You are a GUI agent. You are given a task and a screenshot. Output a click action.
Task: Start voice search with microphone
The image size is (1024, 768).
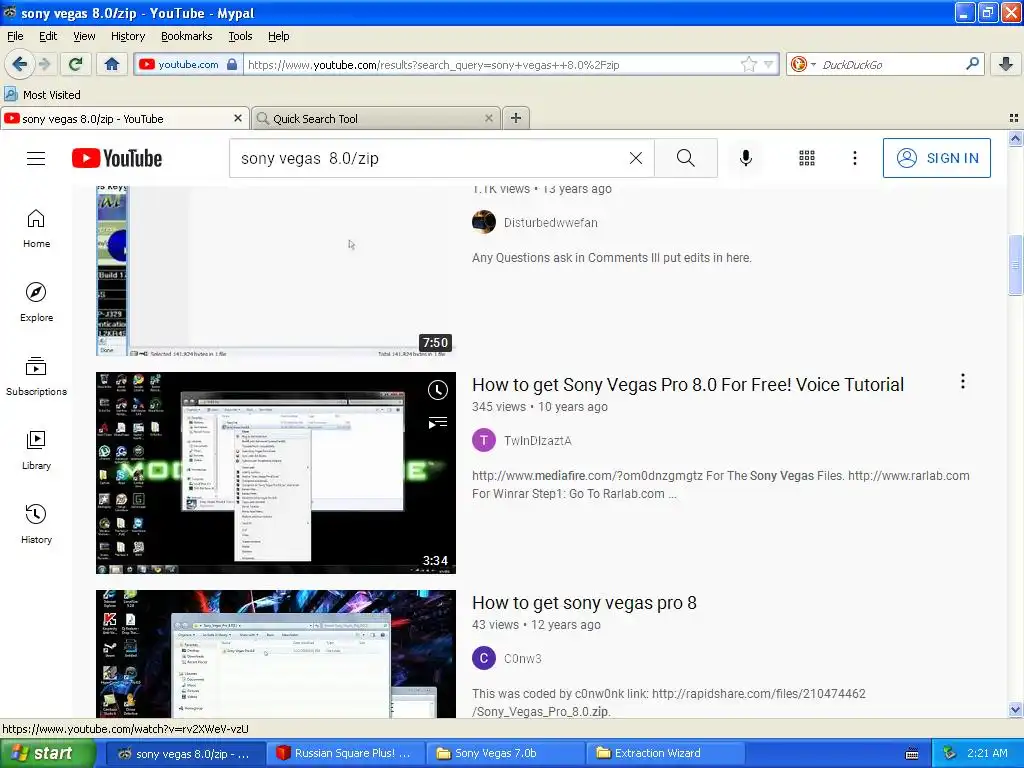[746, 158]
